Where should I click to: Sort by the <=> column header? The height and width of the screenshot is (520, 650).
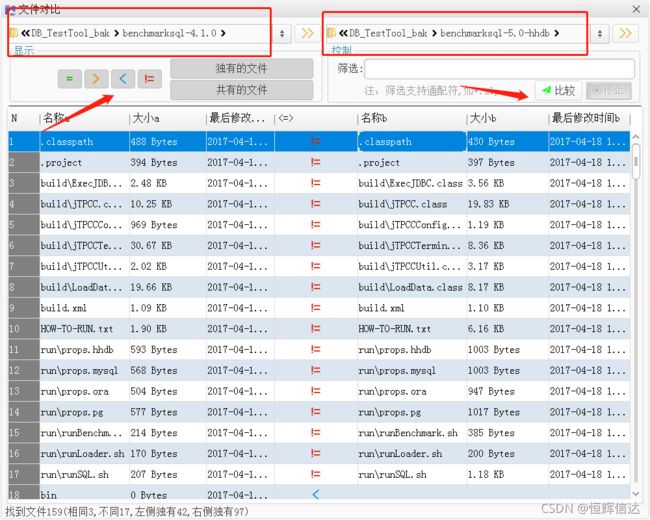tap(316, 119)
